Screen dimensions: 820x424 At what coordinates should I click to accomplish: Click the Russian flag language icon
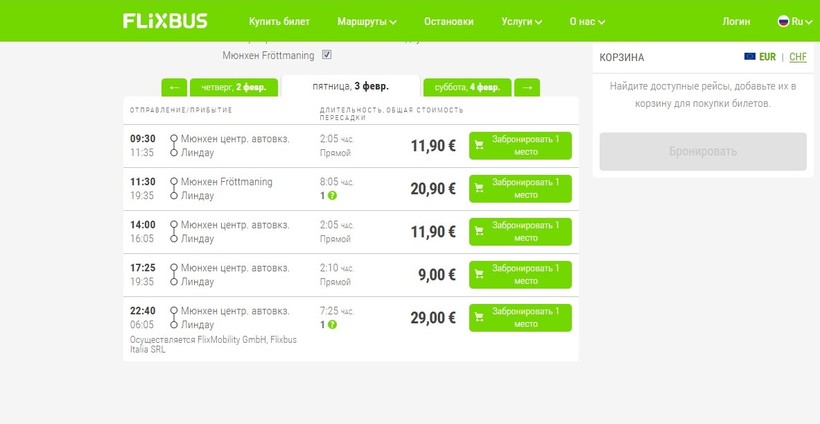coord(784,21)
